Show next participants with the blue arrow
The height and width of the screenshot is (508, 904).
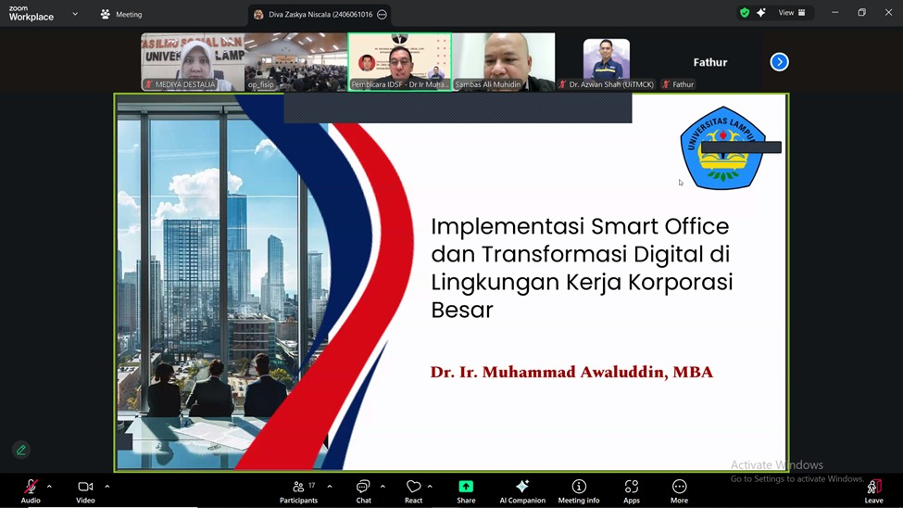(779, 62)
